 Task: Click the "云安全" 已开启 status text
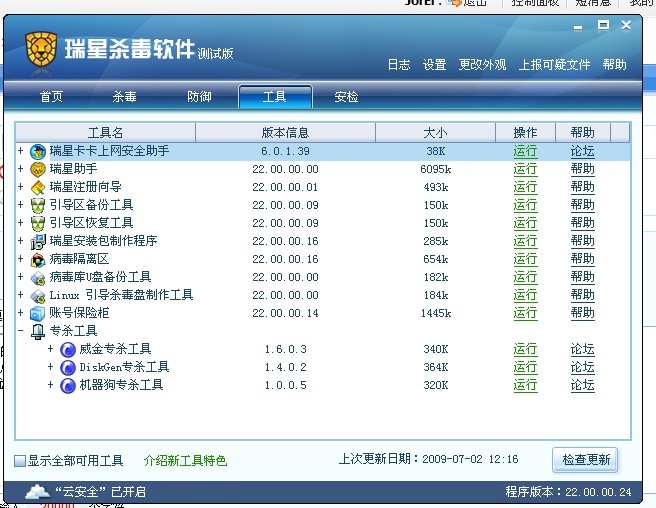click(100, 492)
